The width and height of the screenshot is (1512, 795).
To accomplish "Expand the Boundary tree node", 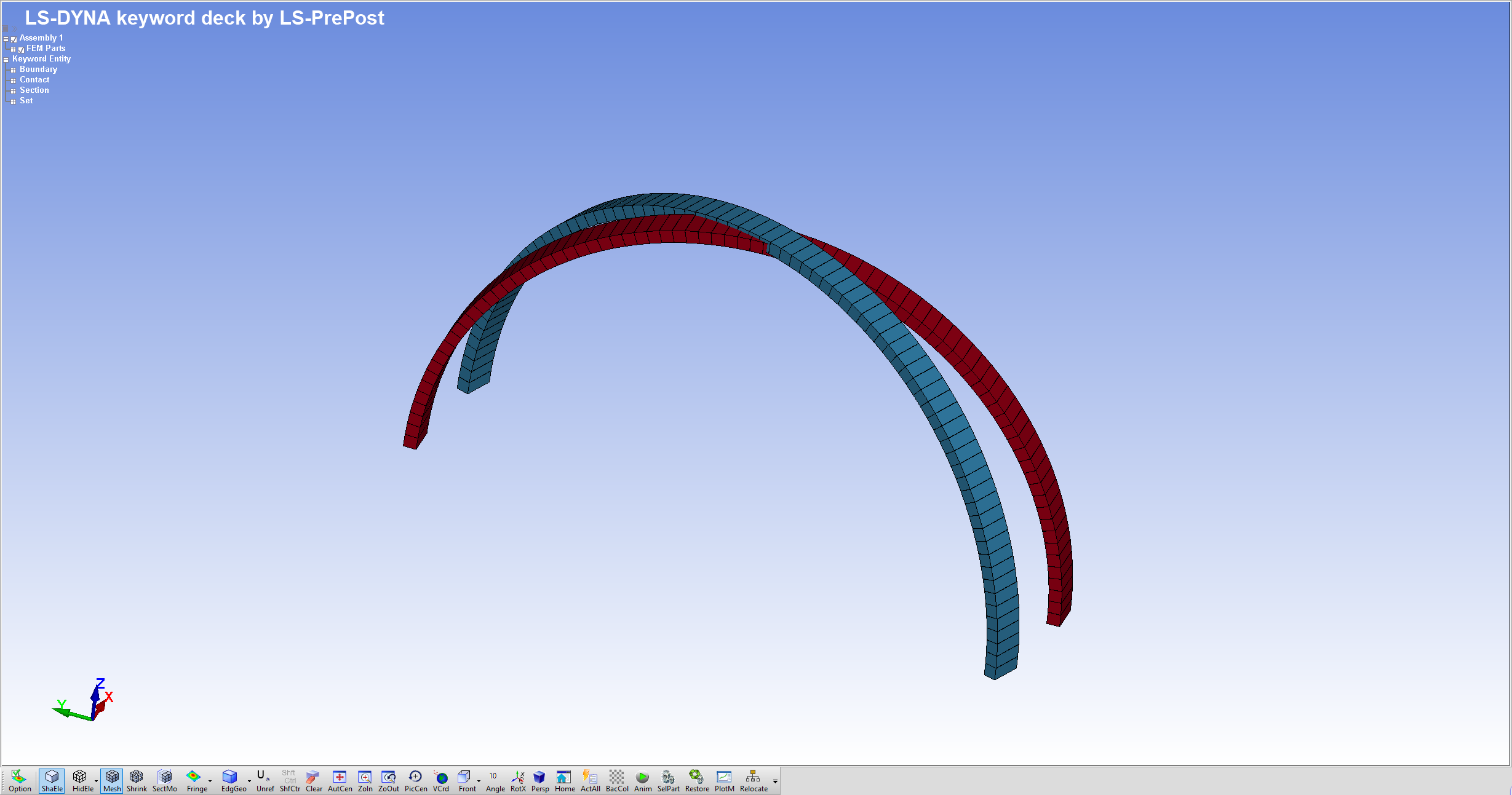I will tap(13, 70).
